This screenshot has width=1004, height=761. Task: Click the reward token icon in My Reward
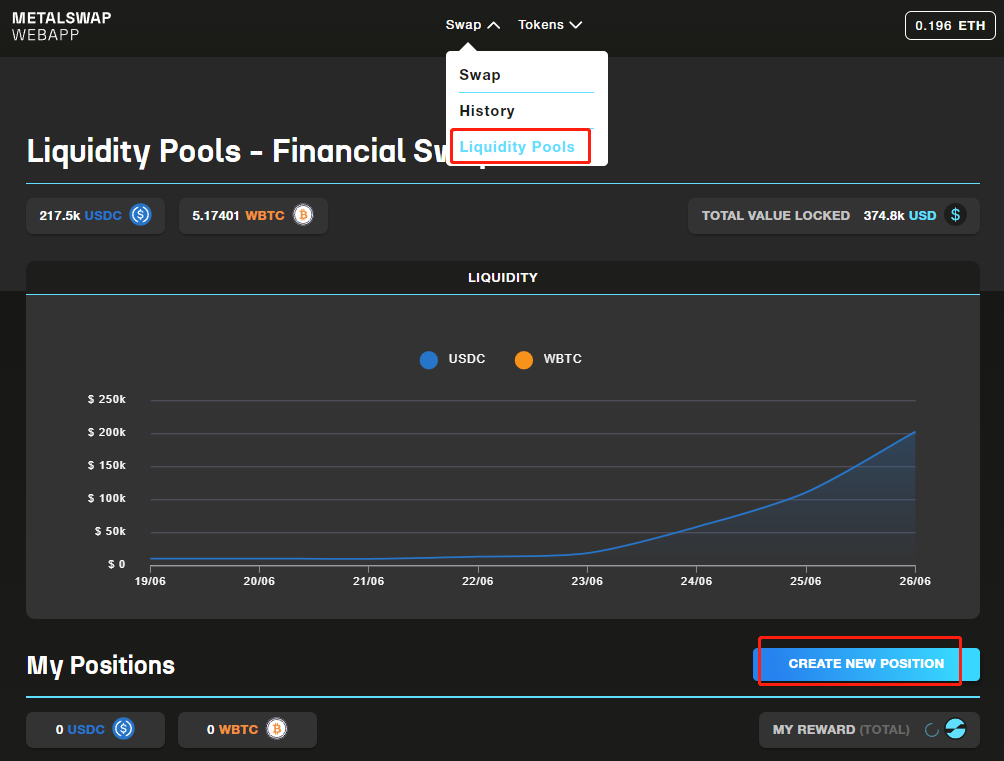(x=956, y=729)
